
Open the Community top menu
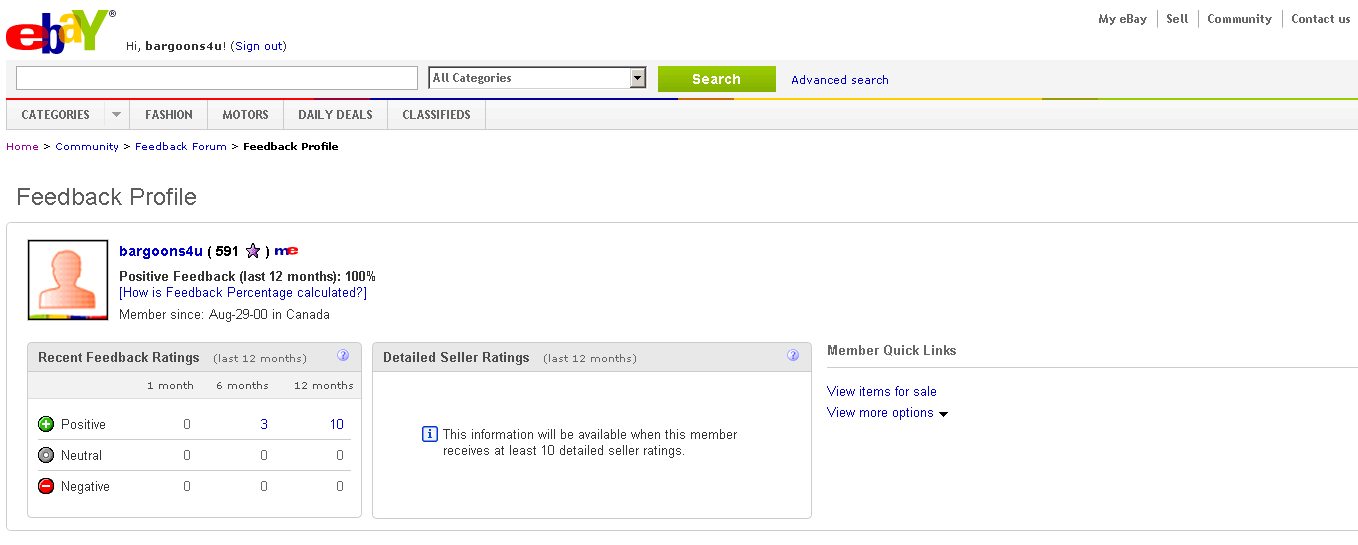[x=1239, y=19]
